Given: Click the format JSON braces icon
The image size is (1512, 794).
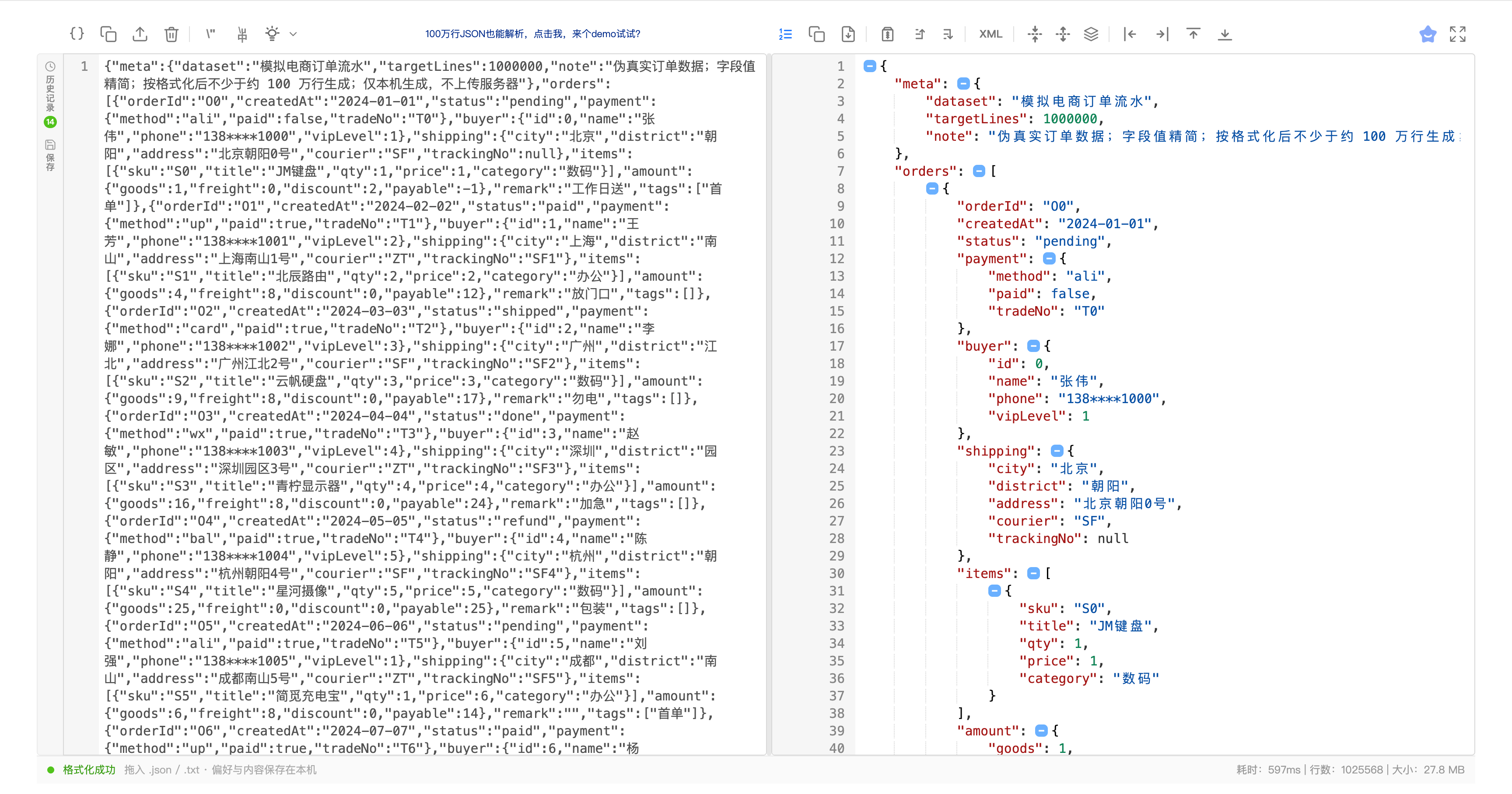Looking at the screenshot, I should [77, 34].
